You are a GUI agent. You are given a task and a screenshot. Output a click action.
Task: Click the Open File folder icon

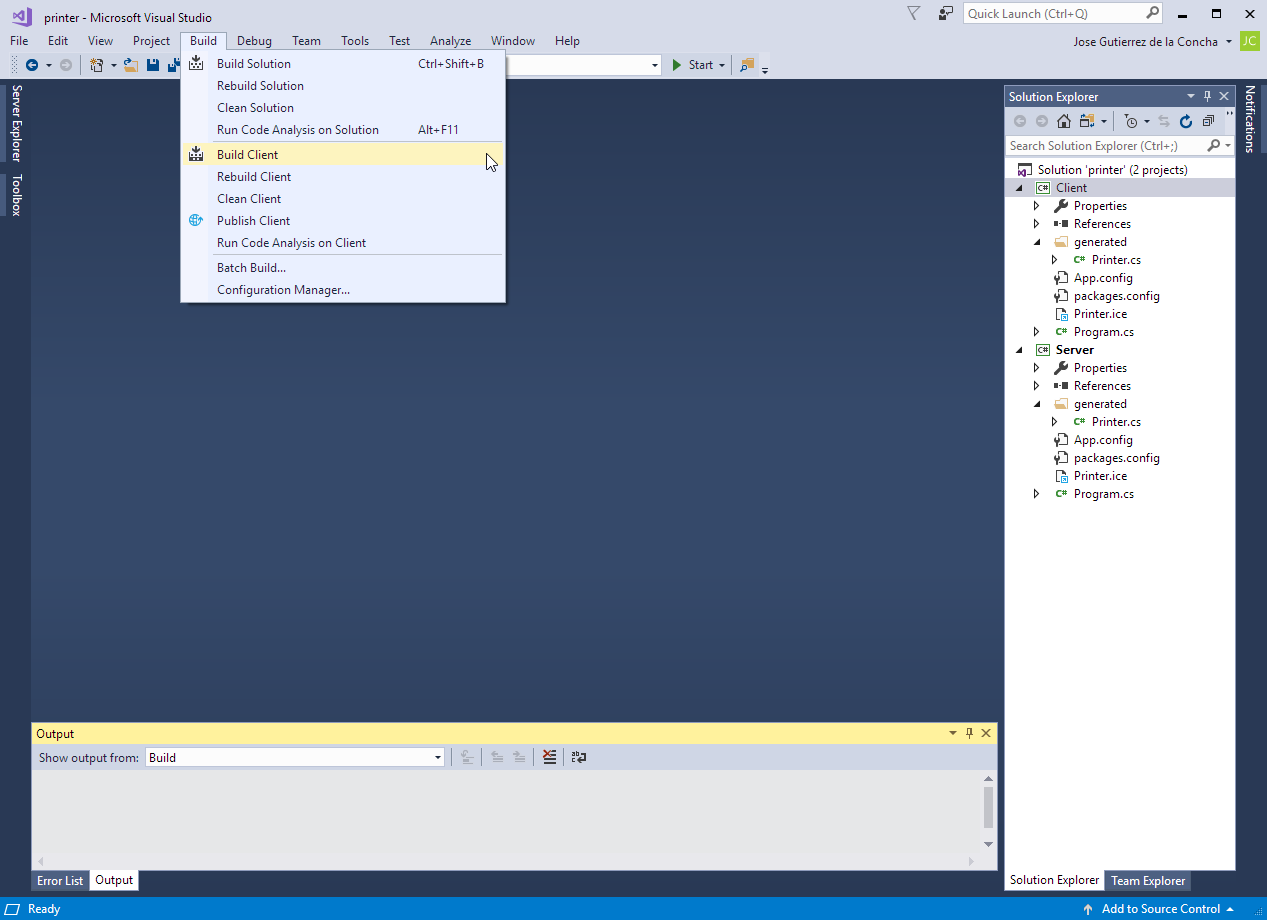point(130,65)
